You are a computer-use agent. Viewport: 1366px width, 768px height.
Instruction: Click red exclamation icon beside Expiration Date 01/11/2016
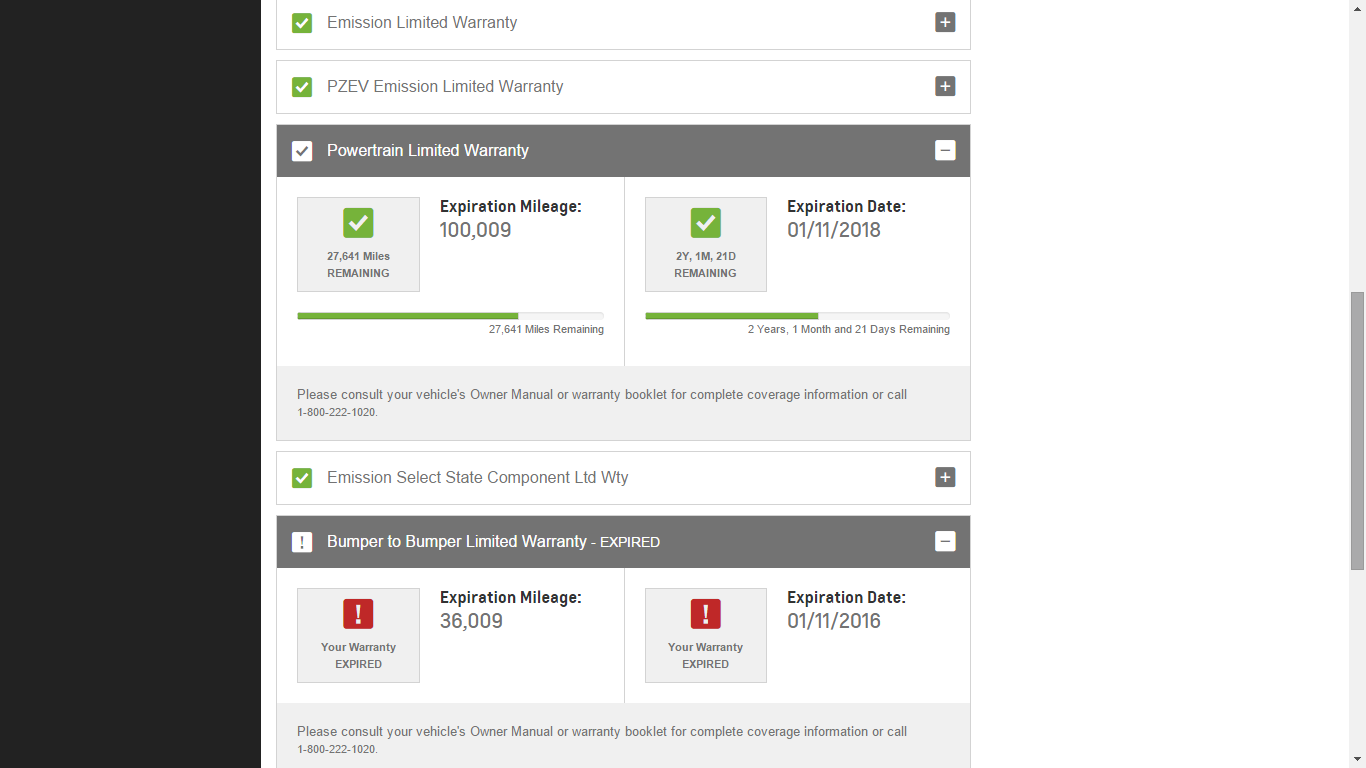(705, 613)
